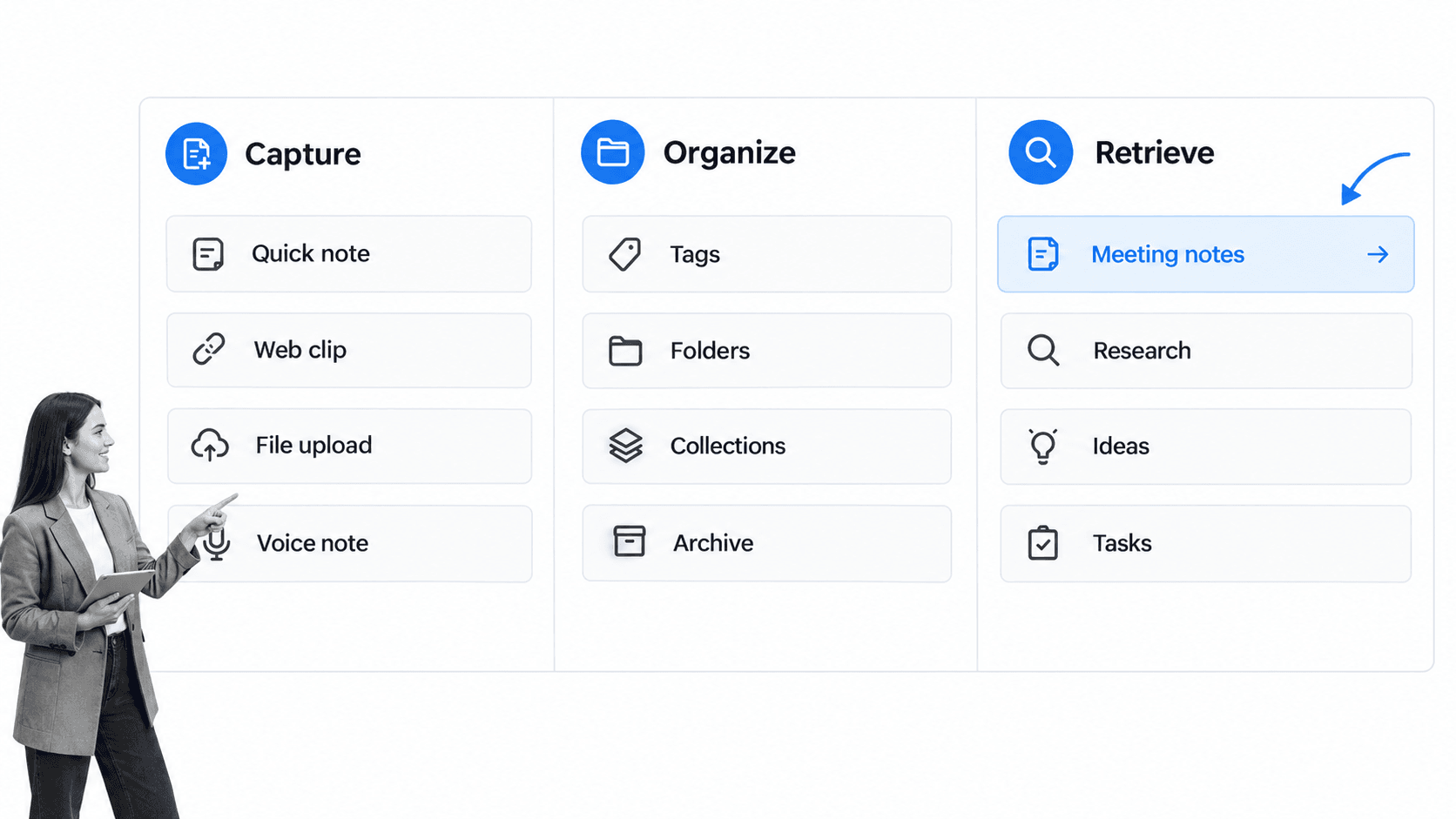The width and height of the screenshot is (1456, 819).
Task: Select the Tasks item
Action: coord(1206,544)
